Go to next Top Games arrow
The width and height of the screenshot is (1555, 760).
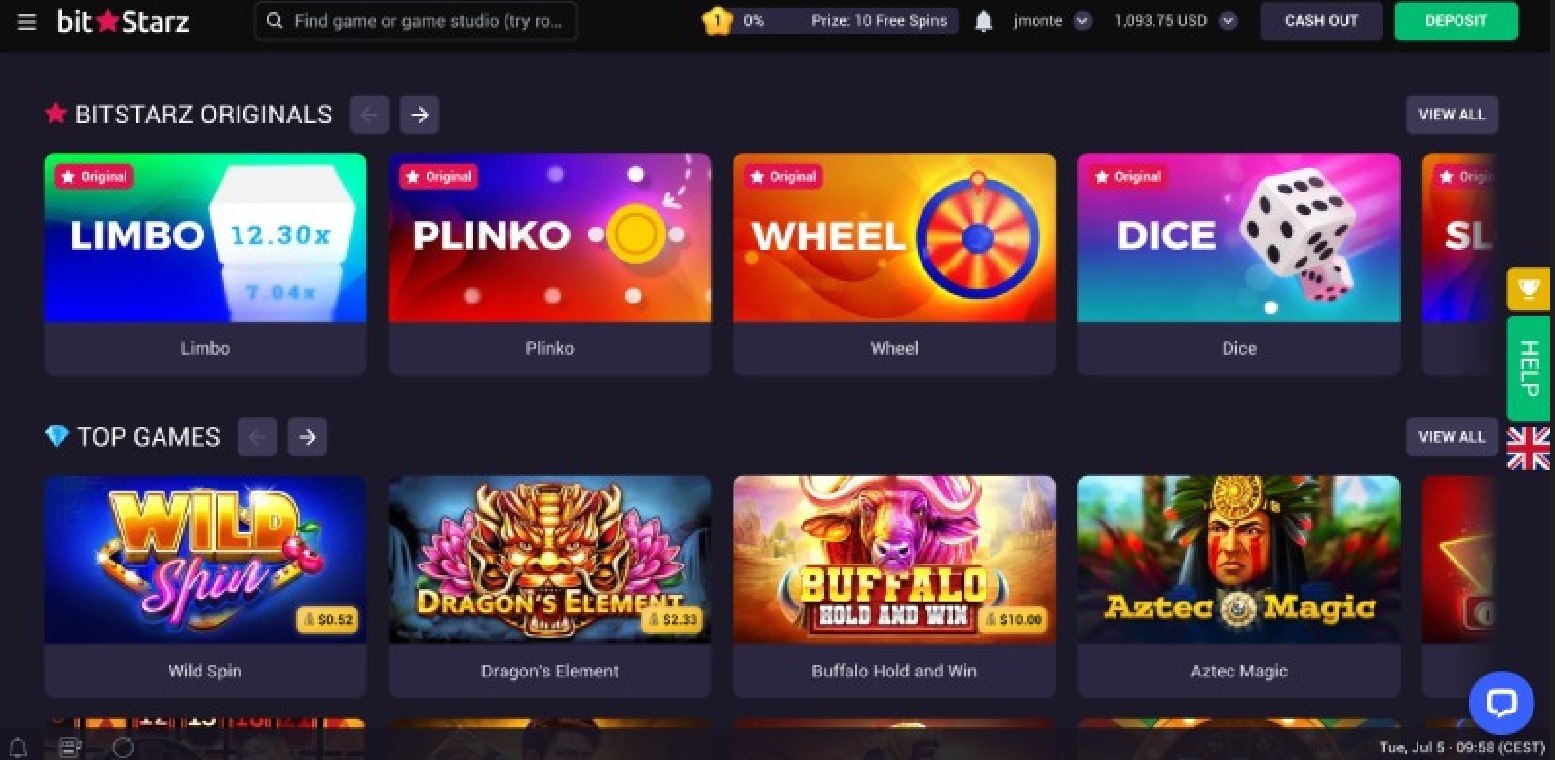[308, 437]
